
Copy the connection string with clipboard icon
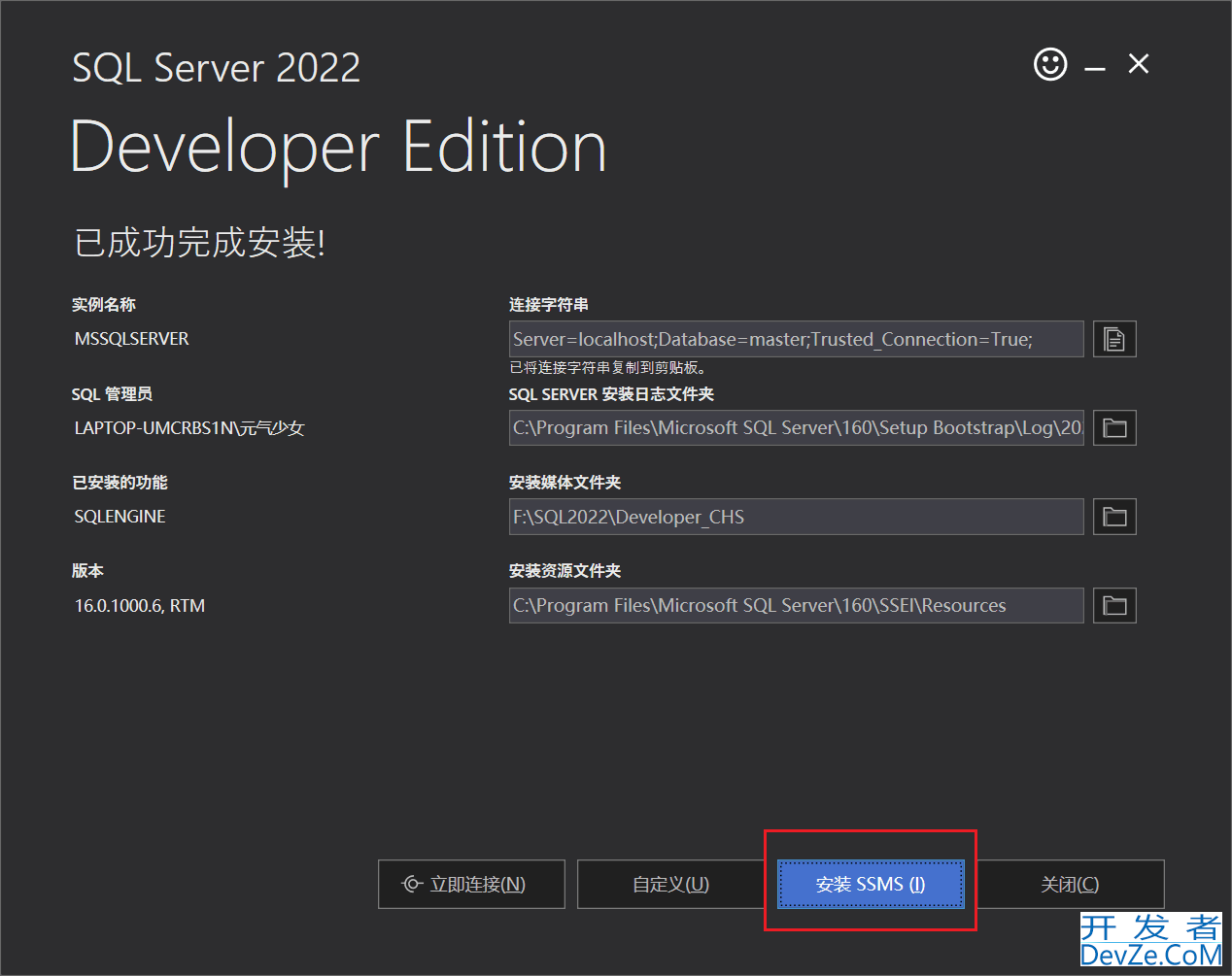pos(1114,339)
